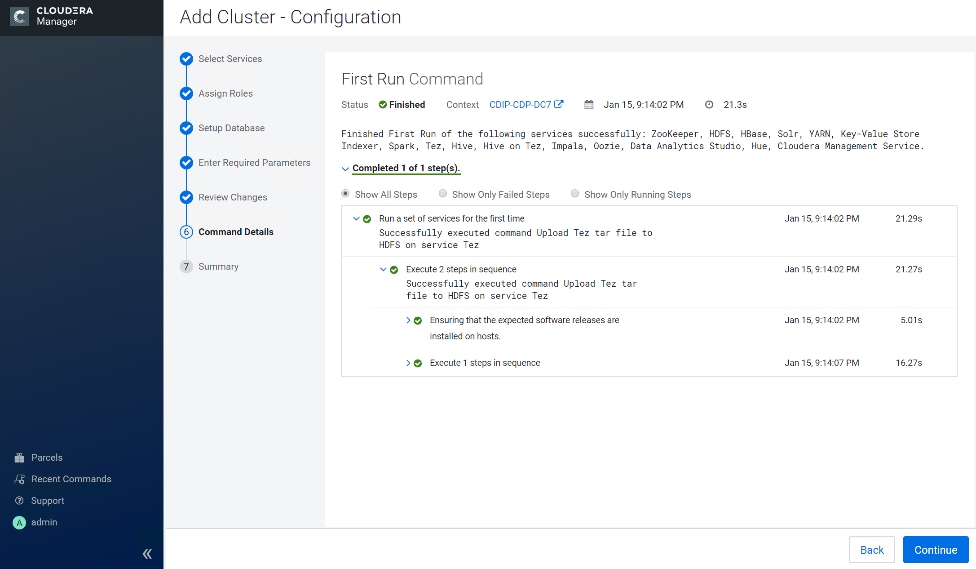Viewport: 976px width, 569px height.
Task: Open the CDIP-CDP-DC7 context link
Action: point(520,105)
